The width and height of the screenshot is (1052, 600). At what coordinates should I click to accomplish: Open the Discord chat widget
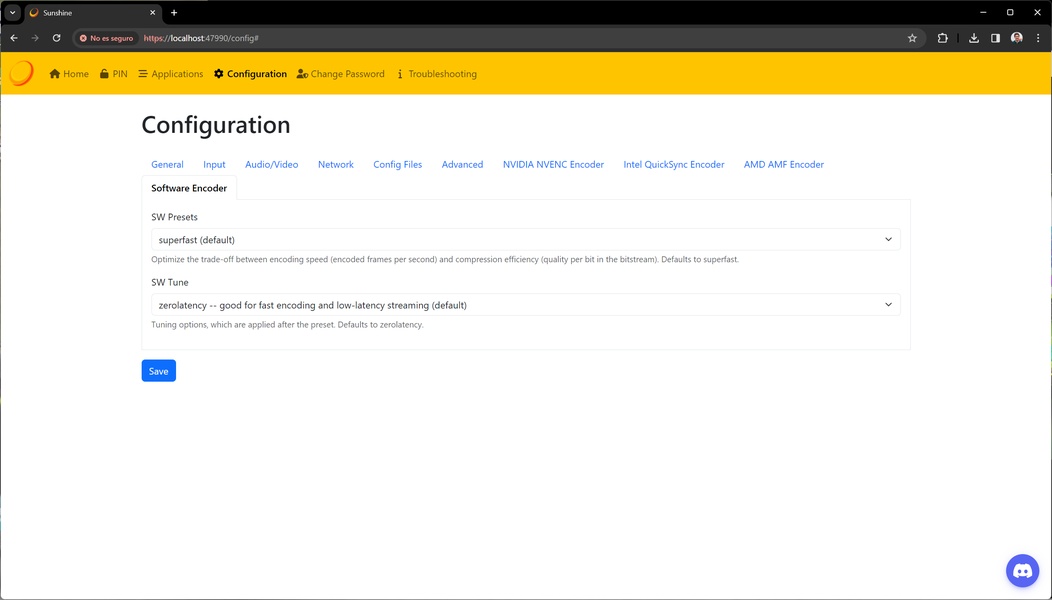pos(1022,571)
